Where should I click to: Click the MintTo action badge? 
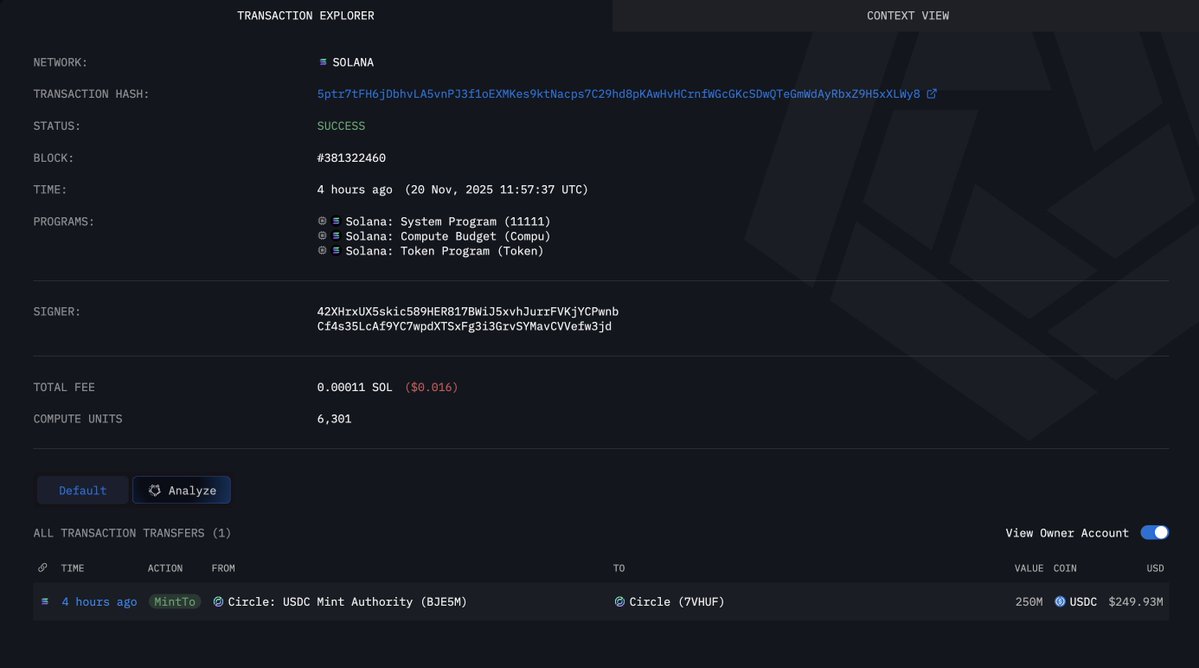[175, 601]
